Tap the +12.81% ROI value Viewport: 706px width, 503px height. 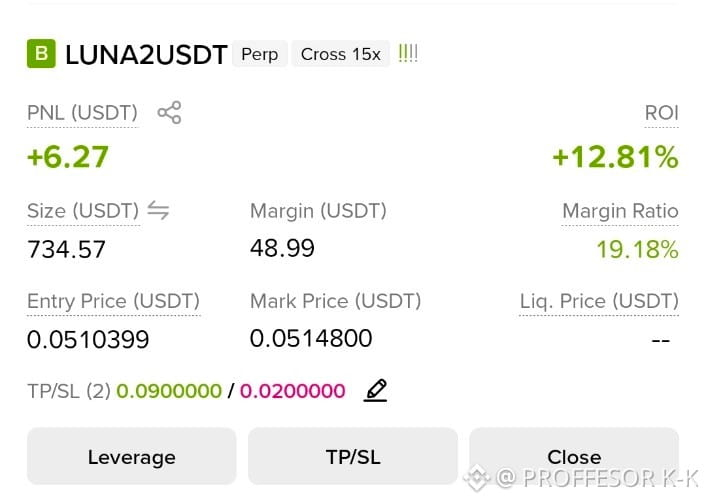[x=615, y=157]
